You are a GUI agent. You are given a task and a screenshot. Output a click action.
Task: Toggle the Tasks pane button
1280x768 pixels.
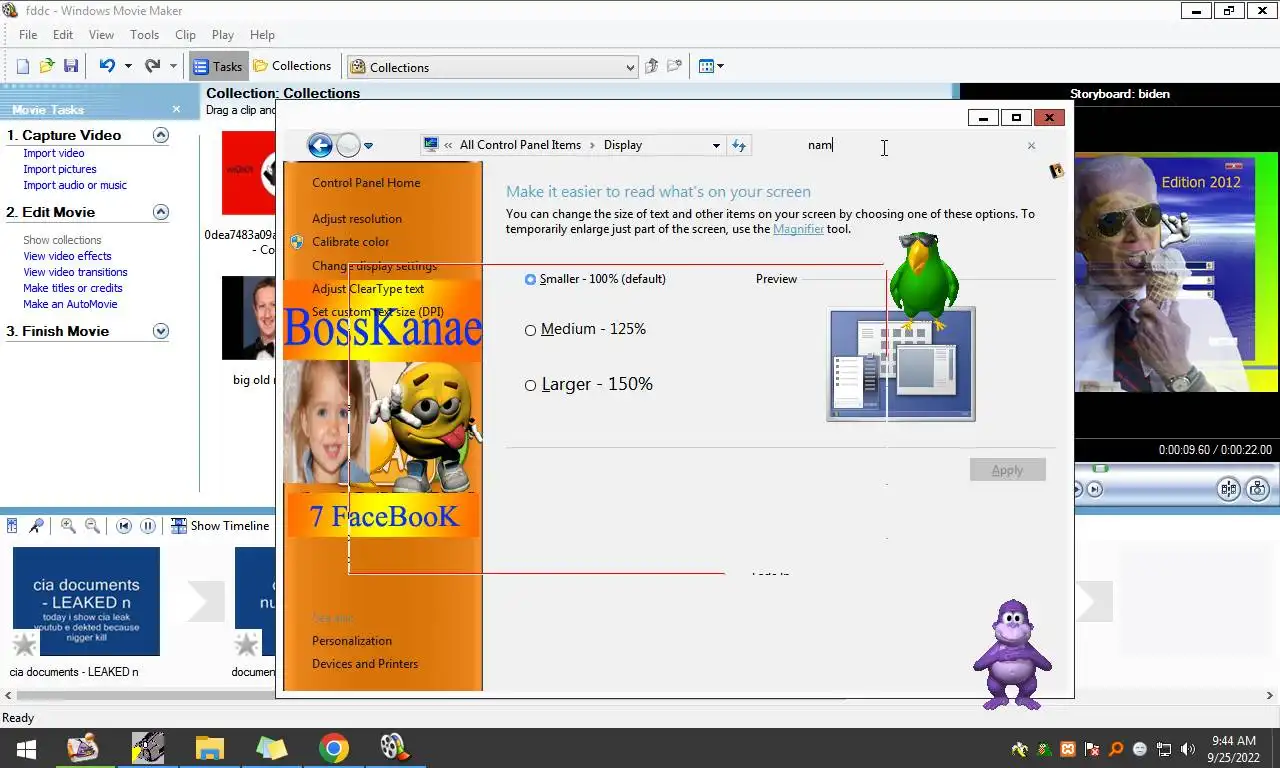point(217,66)
